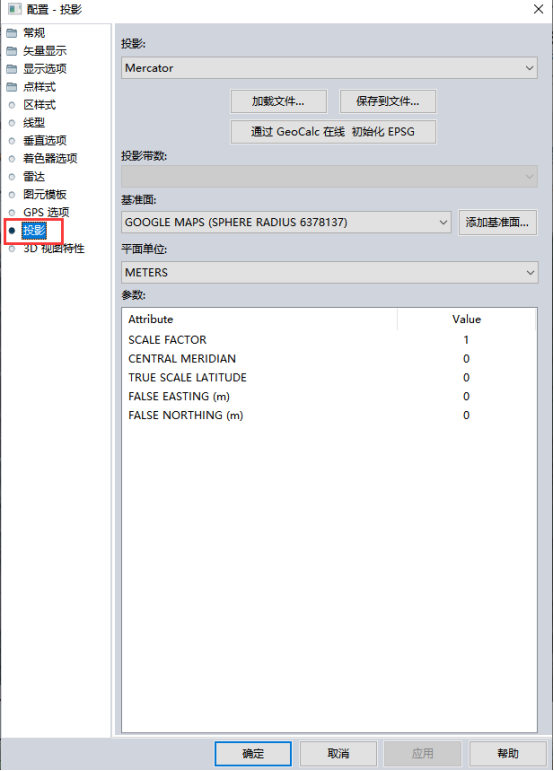The width and height of the screenshot is (554, 771).
Task: Select the CENTRAL MERIDIAN parameter row
Action: (x=329, y=359)
